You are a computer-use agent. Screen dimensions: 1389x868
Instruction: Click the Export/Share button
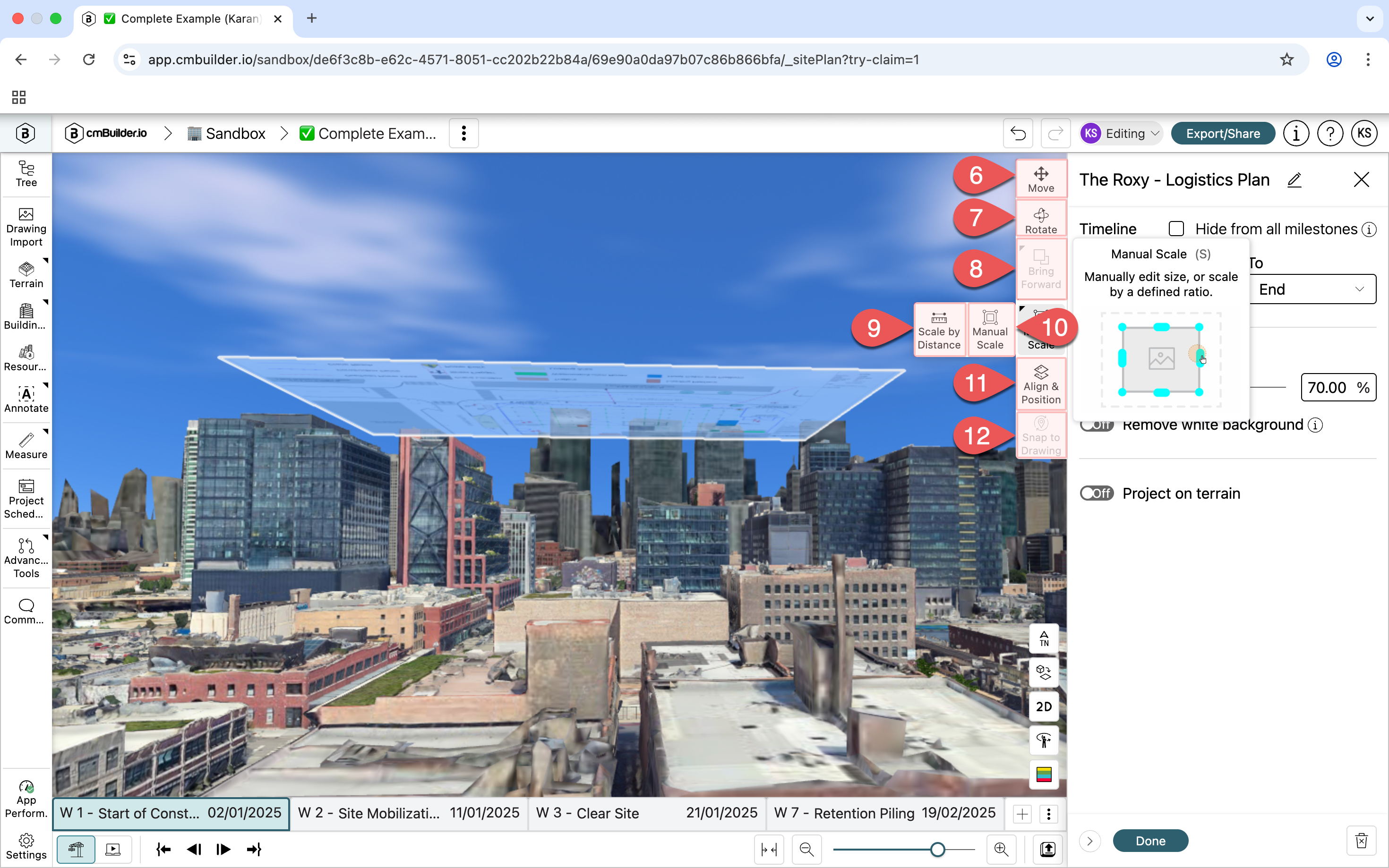pyautogui.click(x=1223, y=134)
